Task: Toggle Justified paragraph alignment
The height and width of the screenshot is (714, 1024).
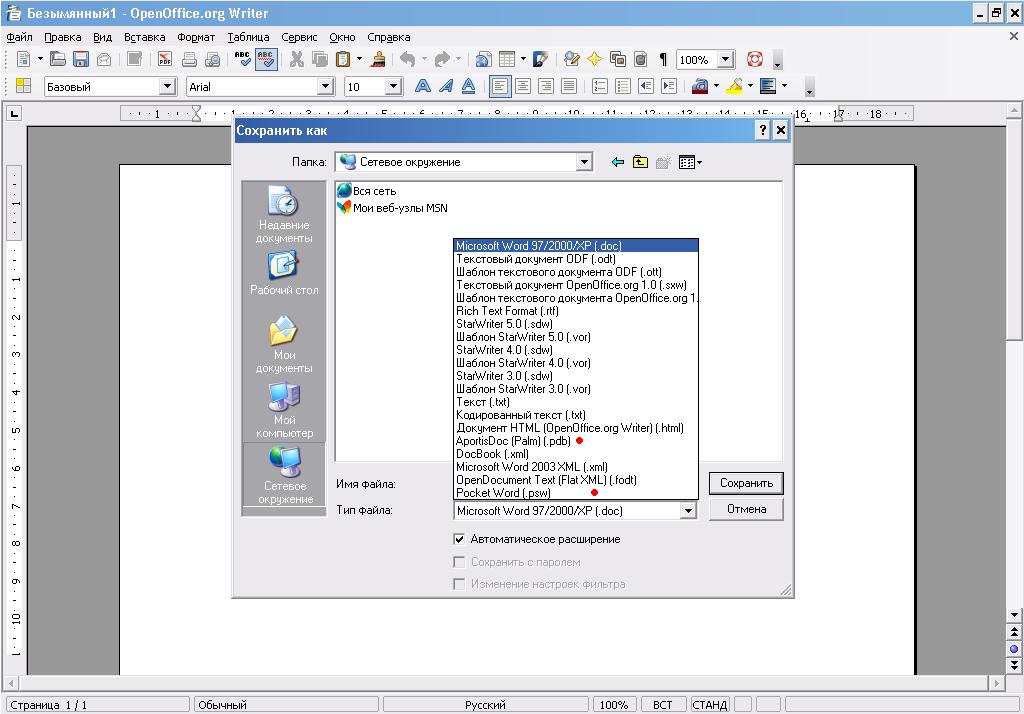Action: tap(569, 86)
